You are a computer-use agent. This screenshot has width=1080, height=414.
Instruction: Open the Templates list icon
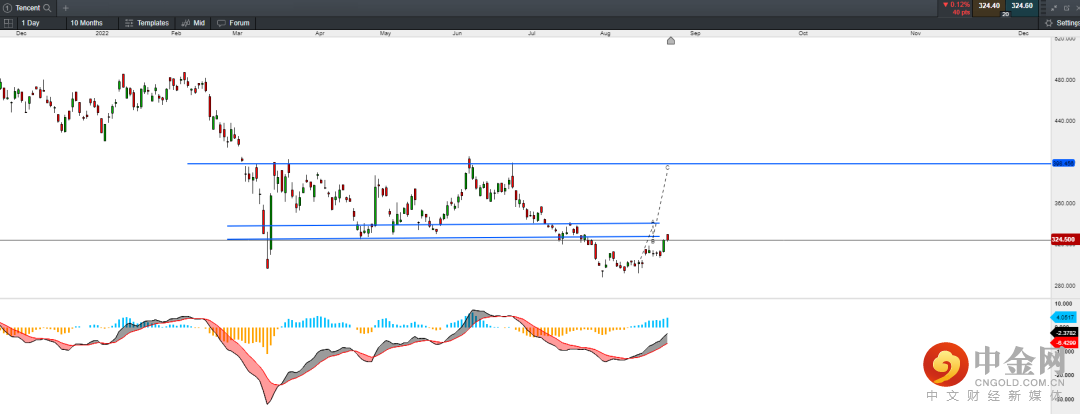click(x=129, y=23)
